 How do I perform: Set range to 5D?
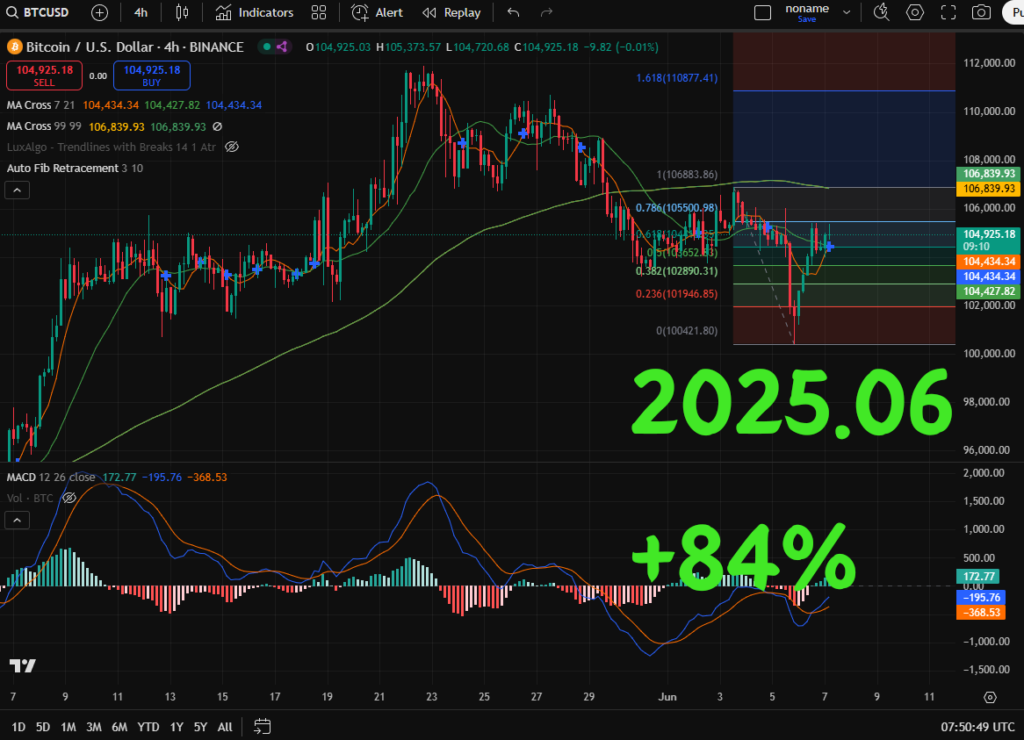tap(43, 727)
